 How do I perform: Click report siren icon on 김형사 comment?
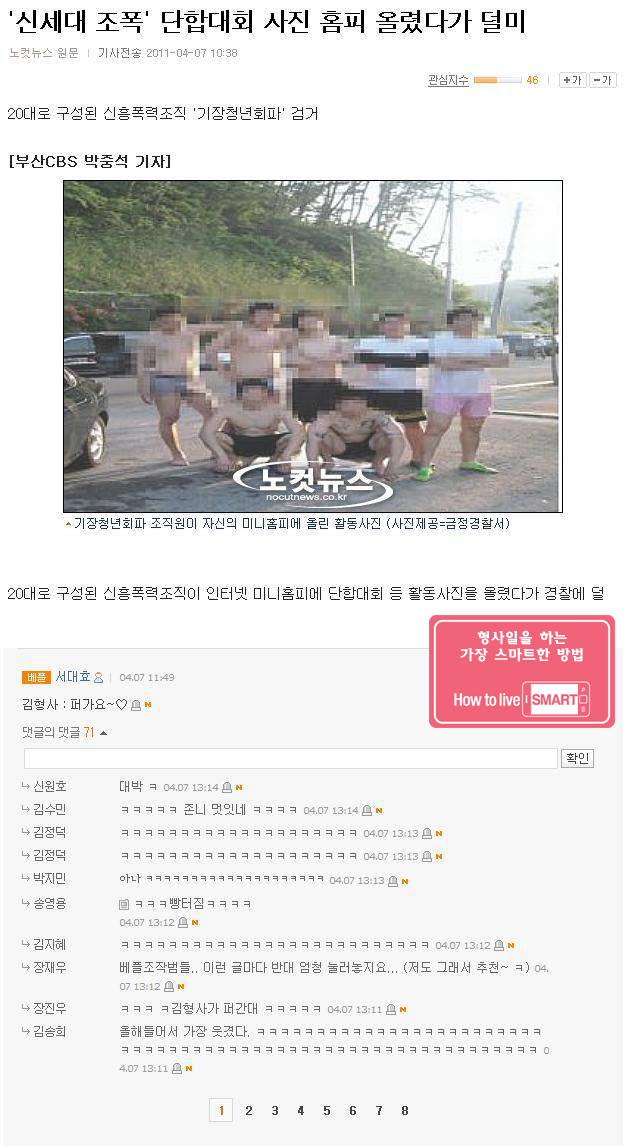click(136, 705)
